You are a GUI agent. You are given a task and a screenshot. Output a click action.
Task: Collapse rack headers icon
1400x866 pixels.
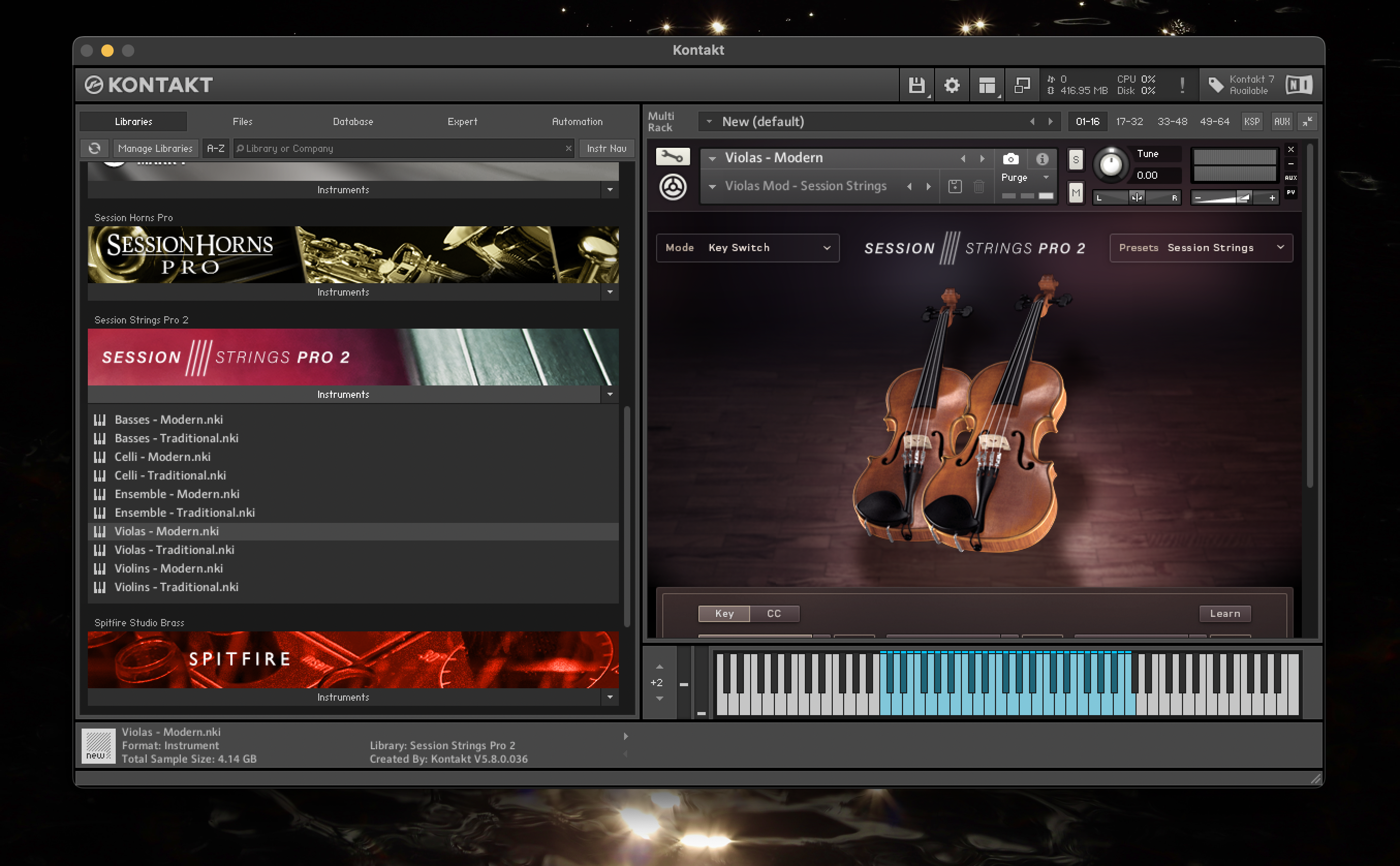pyautogui.click(x=1307, y=121)
